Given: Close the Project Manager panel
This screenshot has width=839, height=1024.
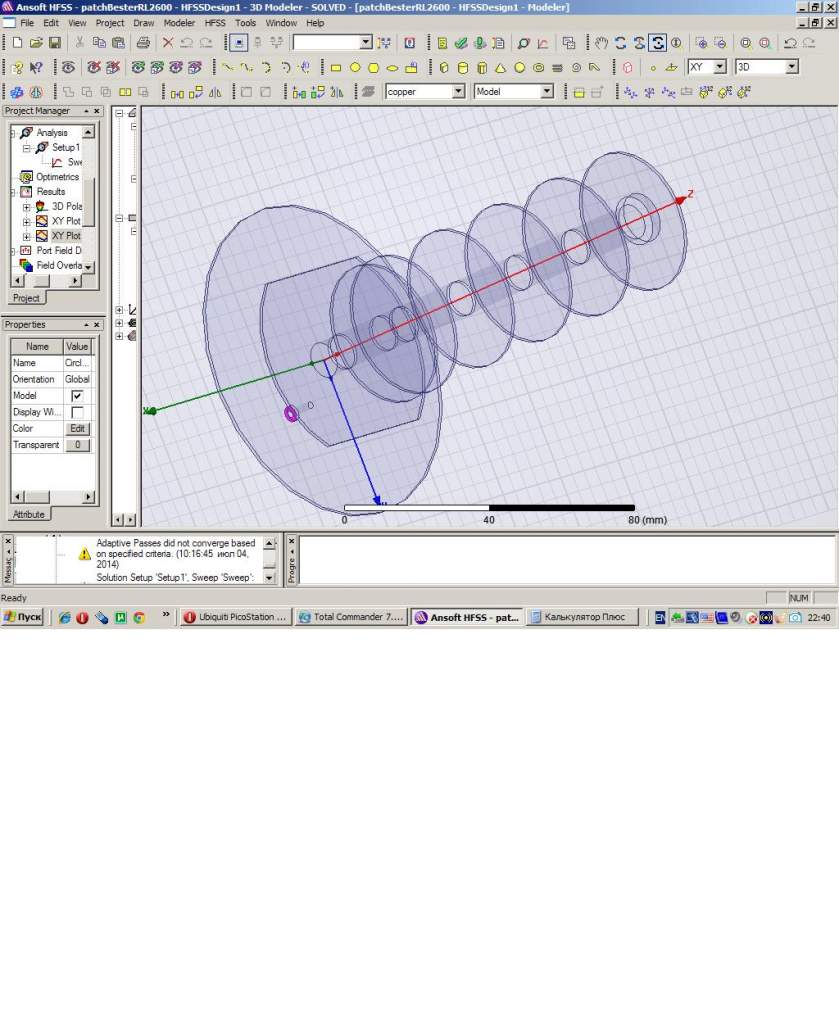Looking at the screenshot, I should [x=97, y=111].
